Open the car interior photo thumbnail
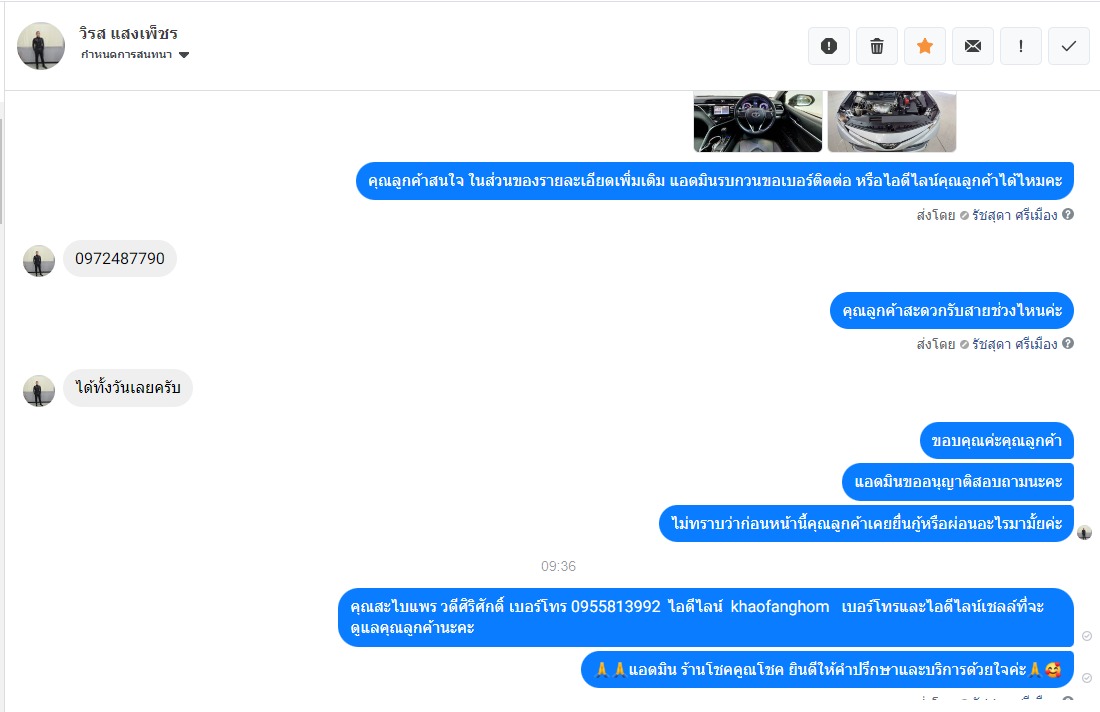1100x712 pixels. (758, 121)
